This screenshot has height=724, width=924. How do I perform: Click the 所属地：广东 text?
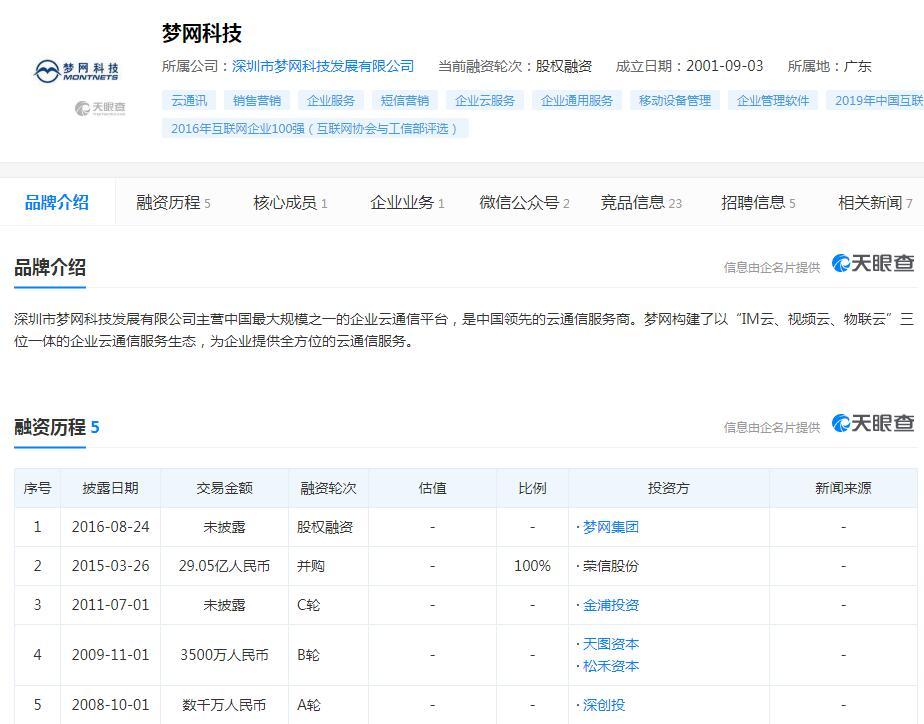pyautogui.click(x=830, y=66)
